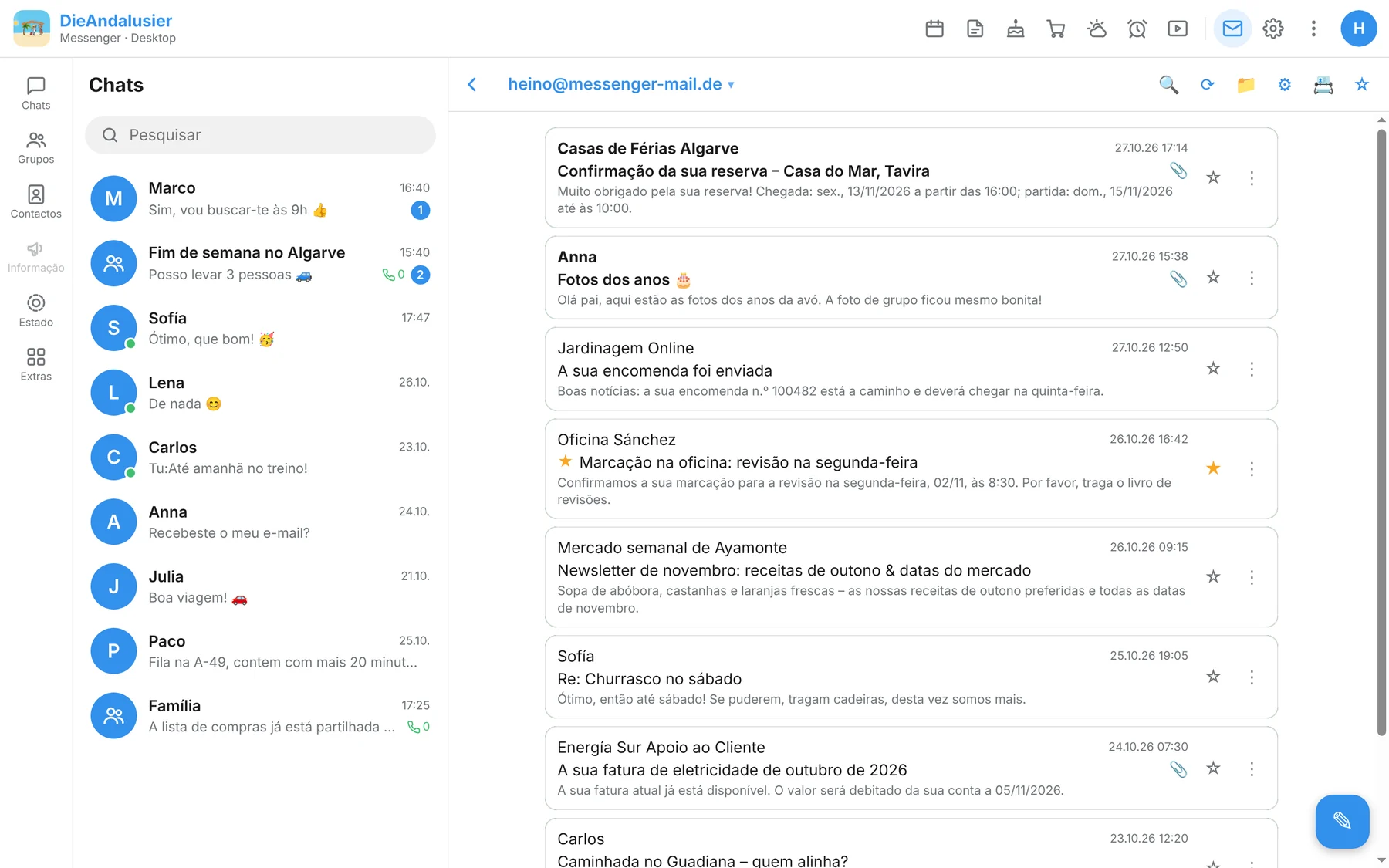
Task: Open the three-dot menu in top bar
Action: tap(1313, 29)
